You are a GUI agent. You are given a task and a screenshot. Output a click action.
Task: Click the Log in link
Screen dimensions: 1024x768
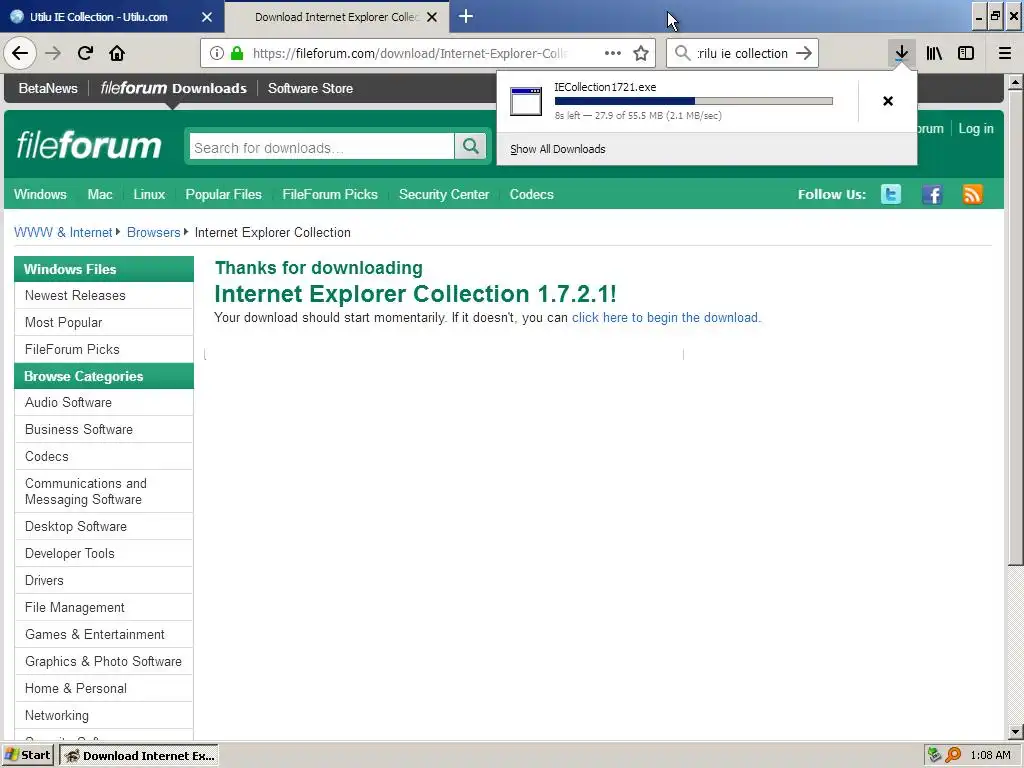[x=976, y=129]
